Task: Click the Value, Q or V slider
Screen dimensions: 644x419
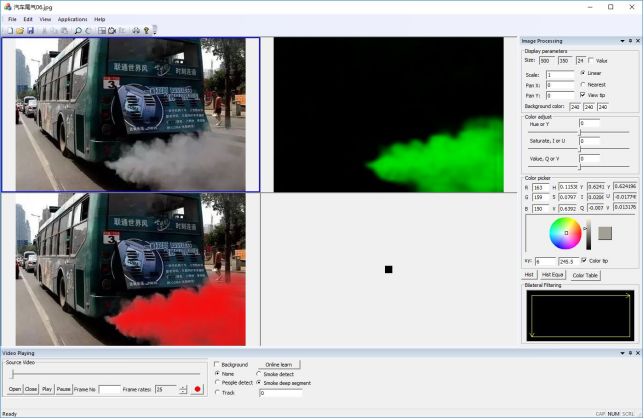Action: click(579, 167)
